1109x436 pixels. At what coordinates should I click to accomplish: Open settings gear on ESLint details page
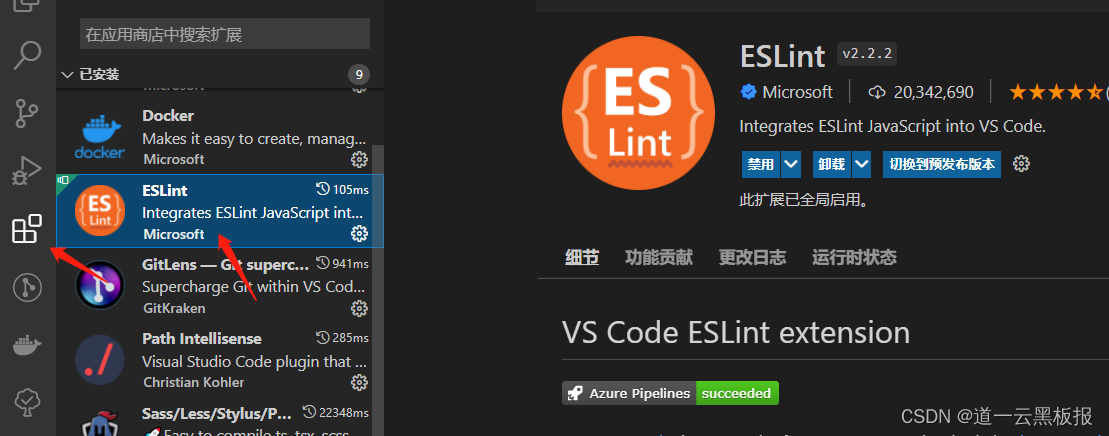click(x=1021, y=164)
